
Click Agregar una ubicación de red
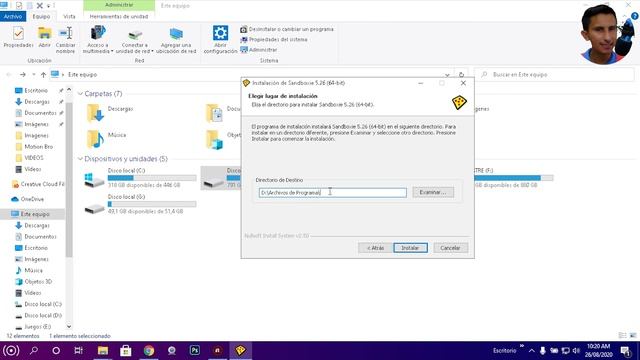(x=176, y=40)
